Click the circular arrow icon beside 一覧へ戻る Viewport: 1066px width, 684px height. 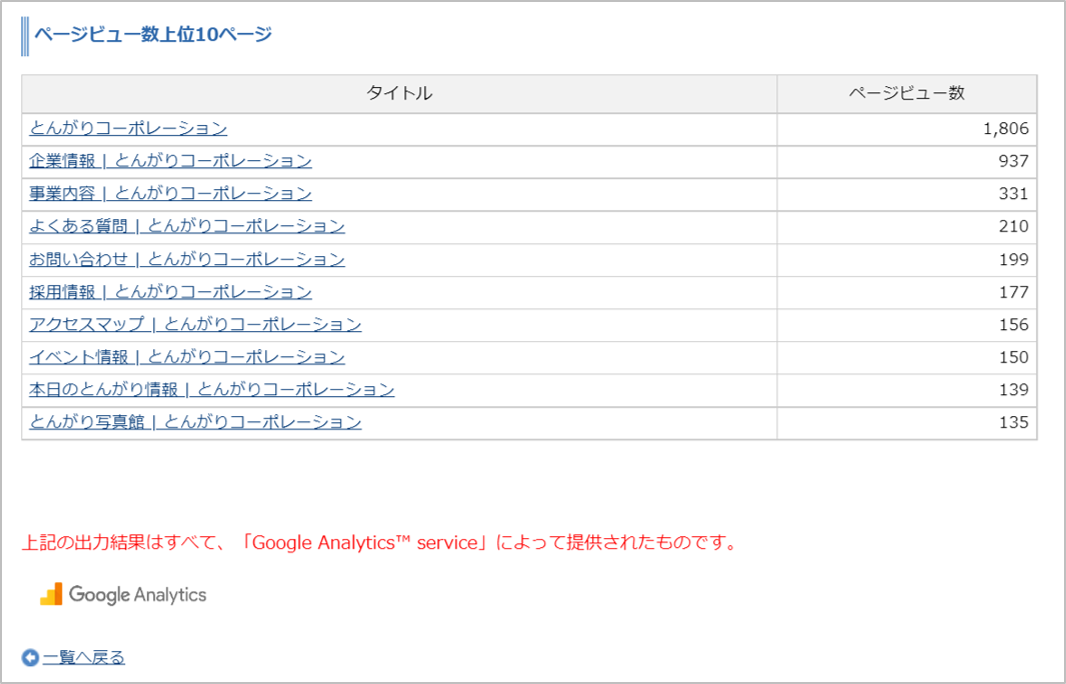coord(30,657)
